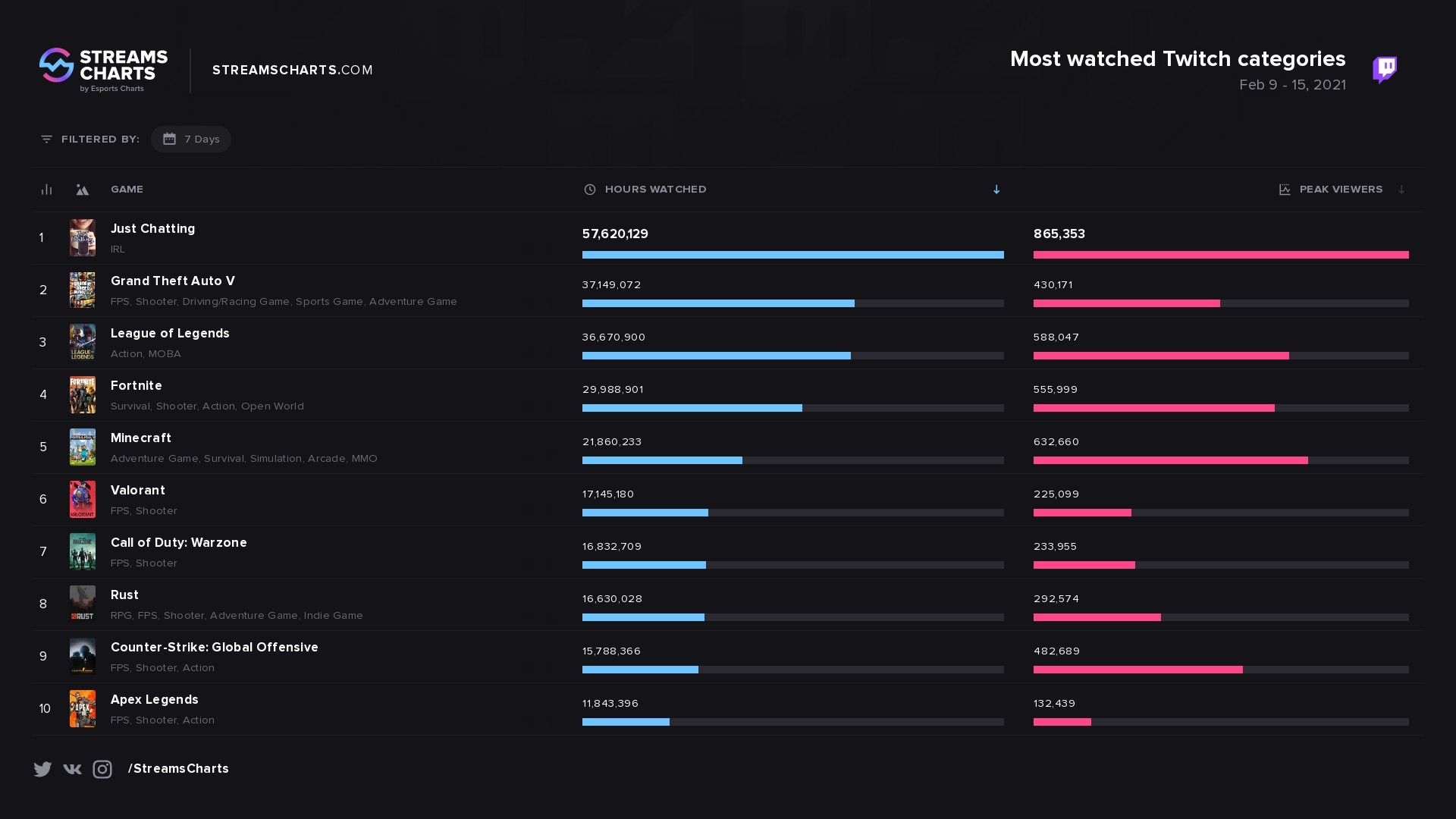
Task: Click the game image column icon
Action: pos(83,190)
